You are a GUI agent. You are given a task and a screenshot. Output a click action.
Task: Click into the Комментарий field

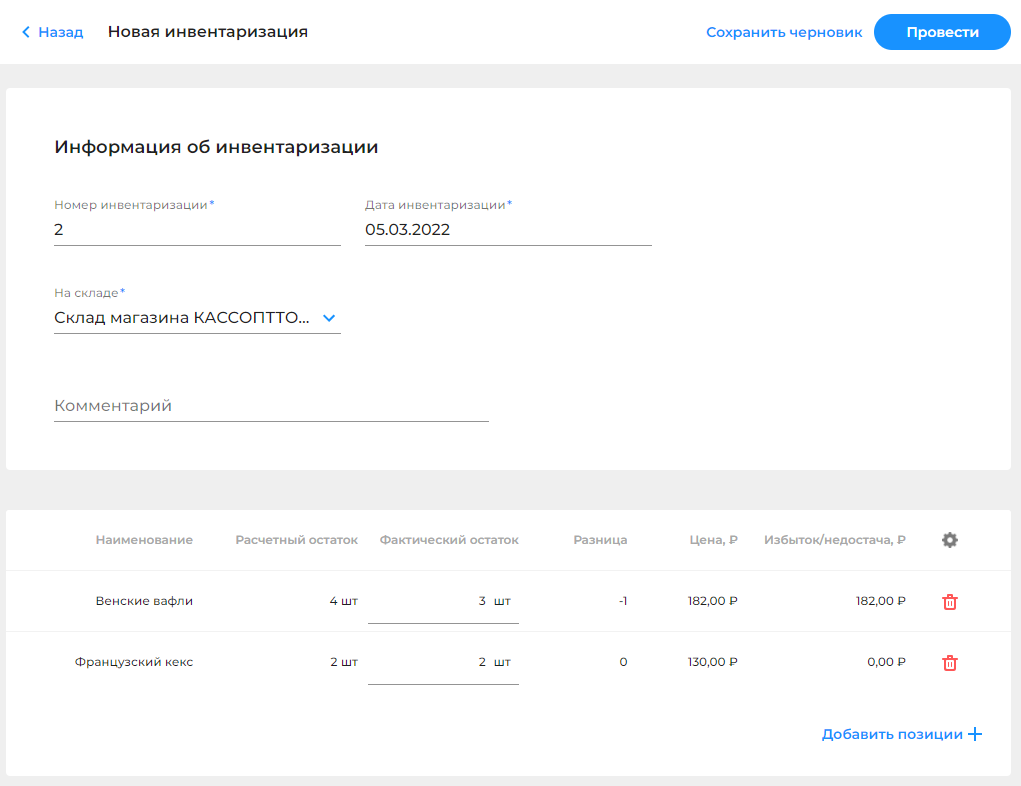(x=270, y=406)
